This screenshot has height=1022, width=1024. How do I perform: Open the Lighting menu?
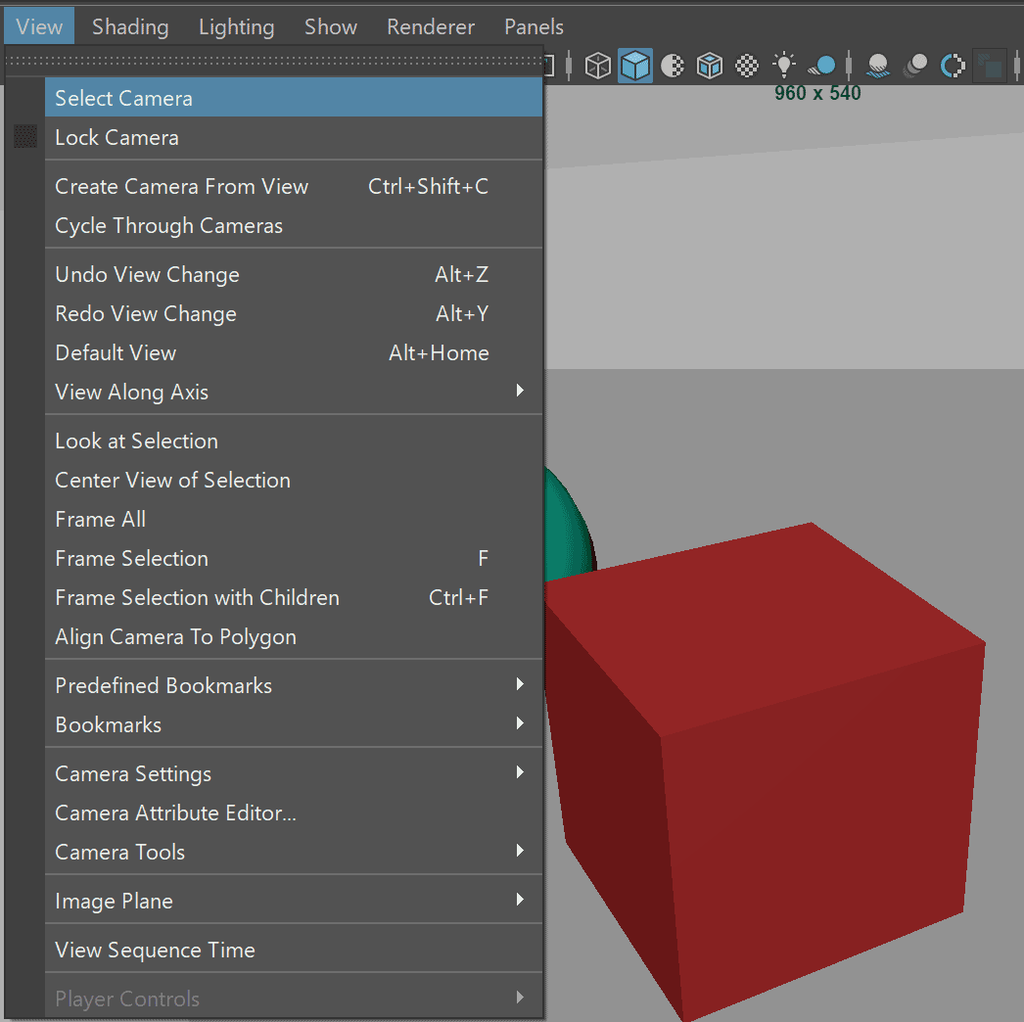click(x=236, y=27)
